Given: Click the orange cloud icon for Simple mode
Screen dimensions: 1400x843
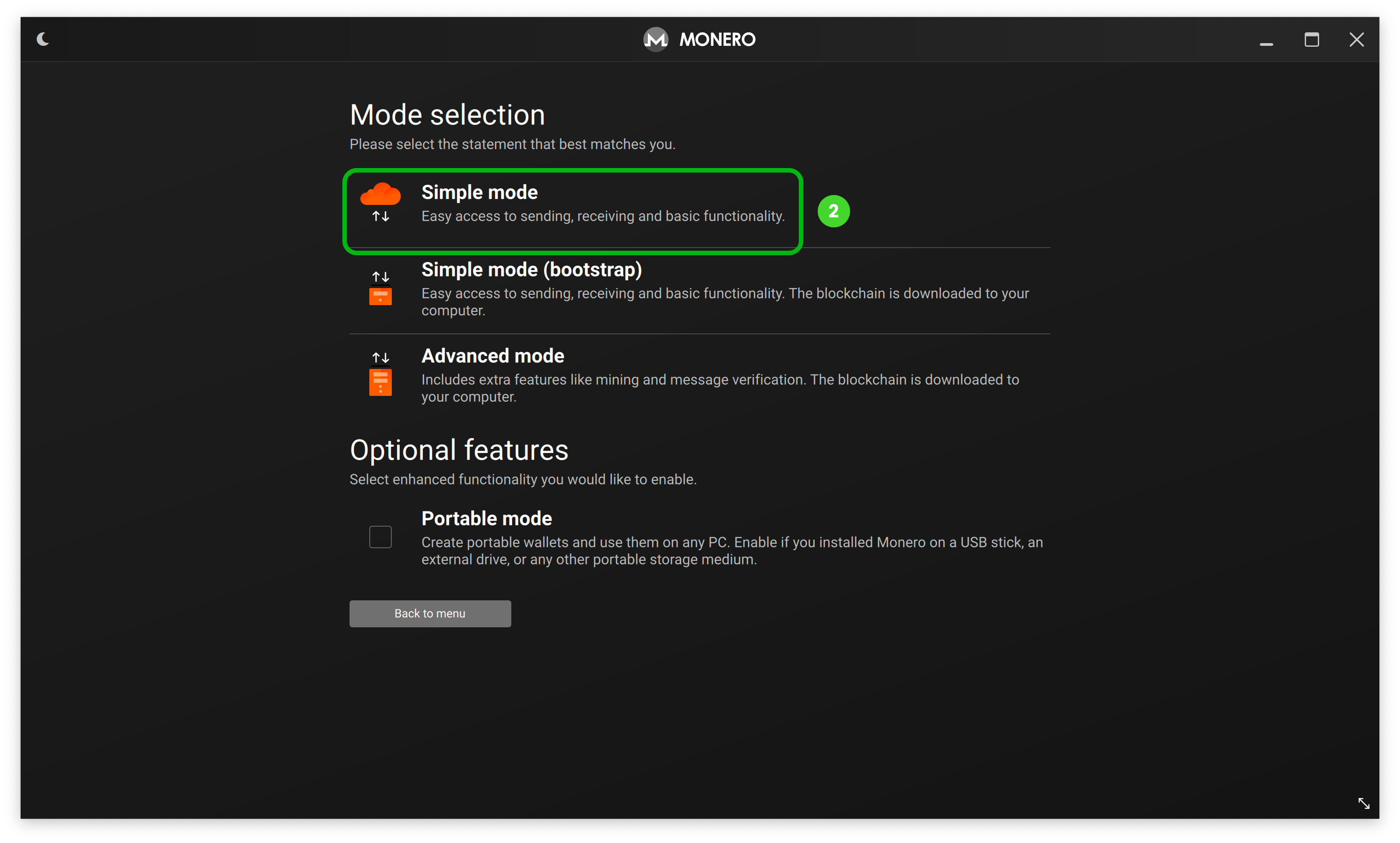Looking at the screenshot, I should (380, 194).
